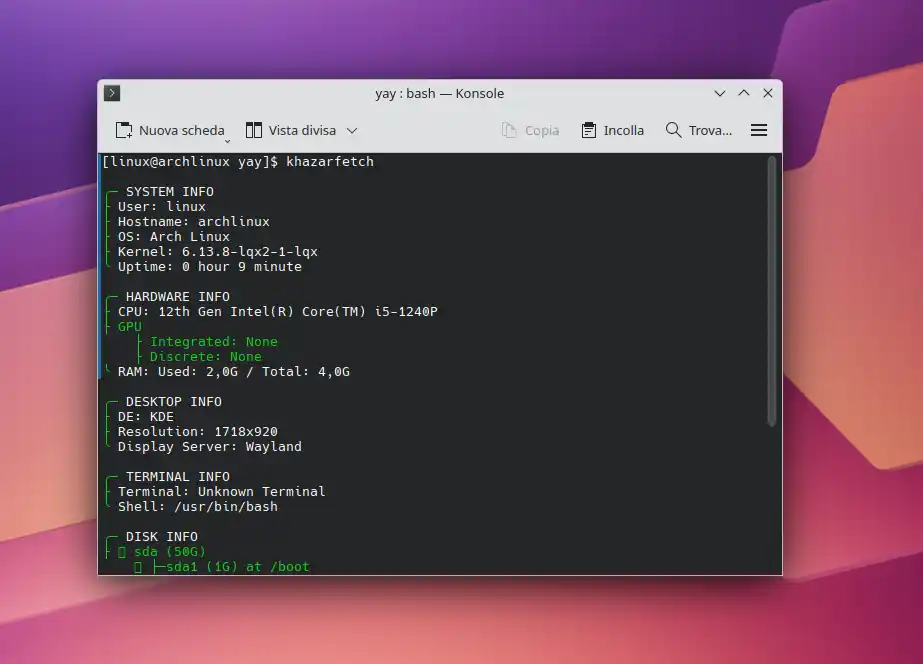This screenshot has height=664, width=923.
Task: Click the Kernel 6.13.8-lqx2-1-lqx line
Action: [218, 251]
